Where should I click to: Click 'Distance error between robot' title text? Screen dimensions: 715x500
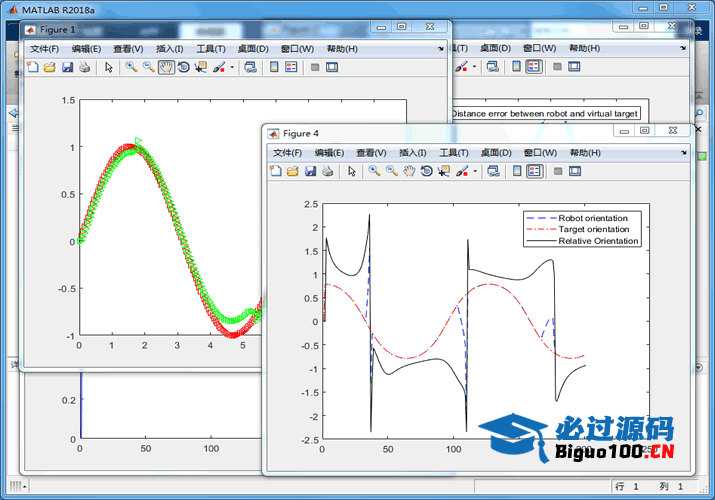pos(544,114)
